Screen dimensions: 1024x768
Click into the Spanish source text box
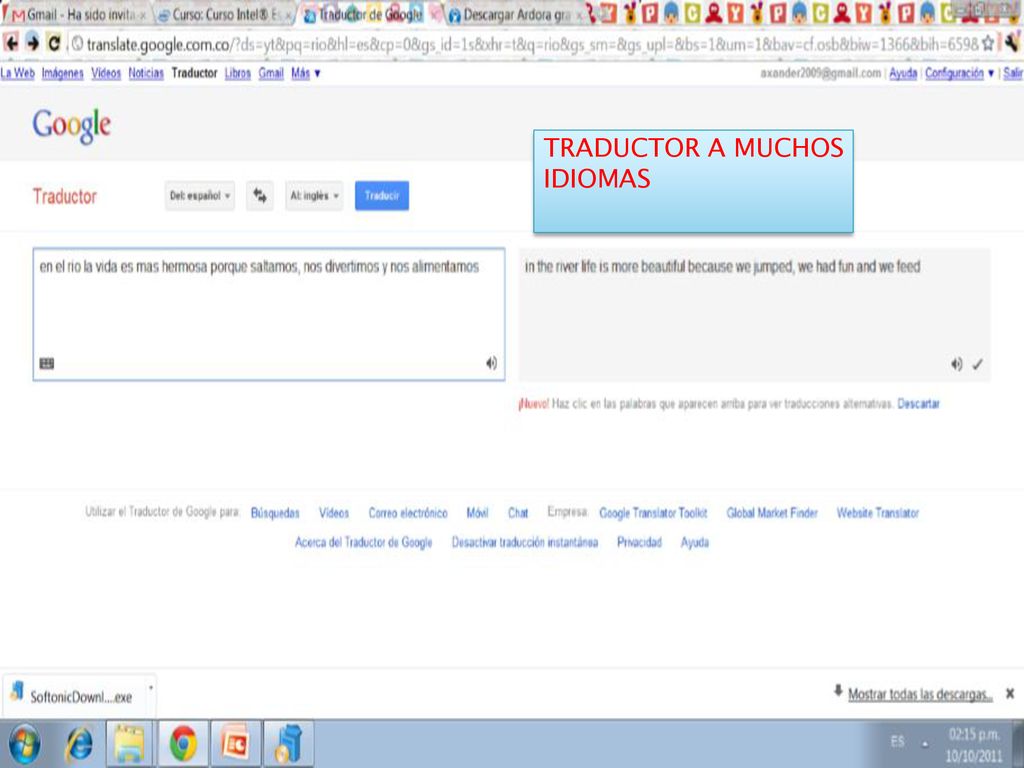click(269, 314)
